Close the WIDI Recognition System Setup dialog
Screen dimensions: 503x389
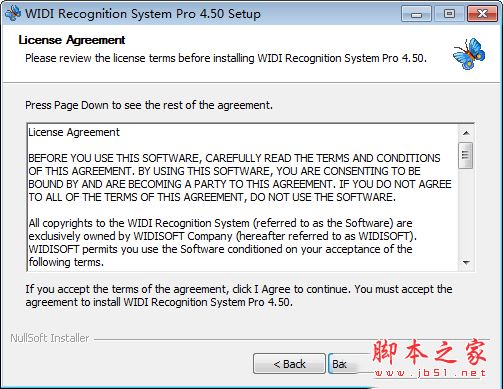(x=482, y=14)
